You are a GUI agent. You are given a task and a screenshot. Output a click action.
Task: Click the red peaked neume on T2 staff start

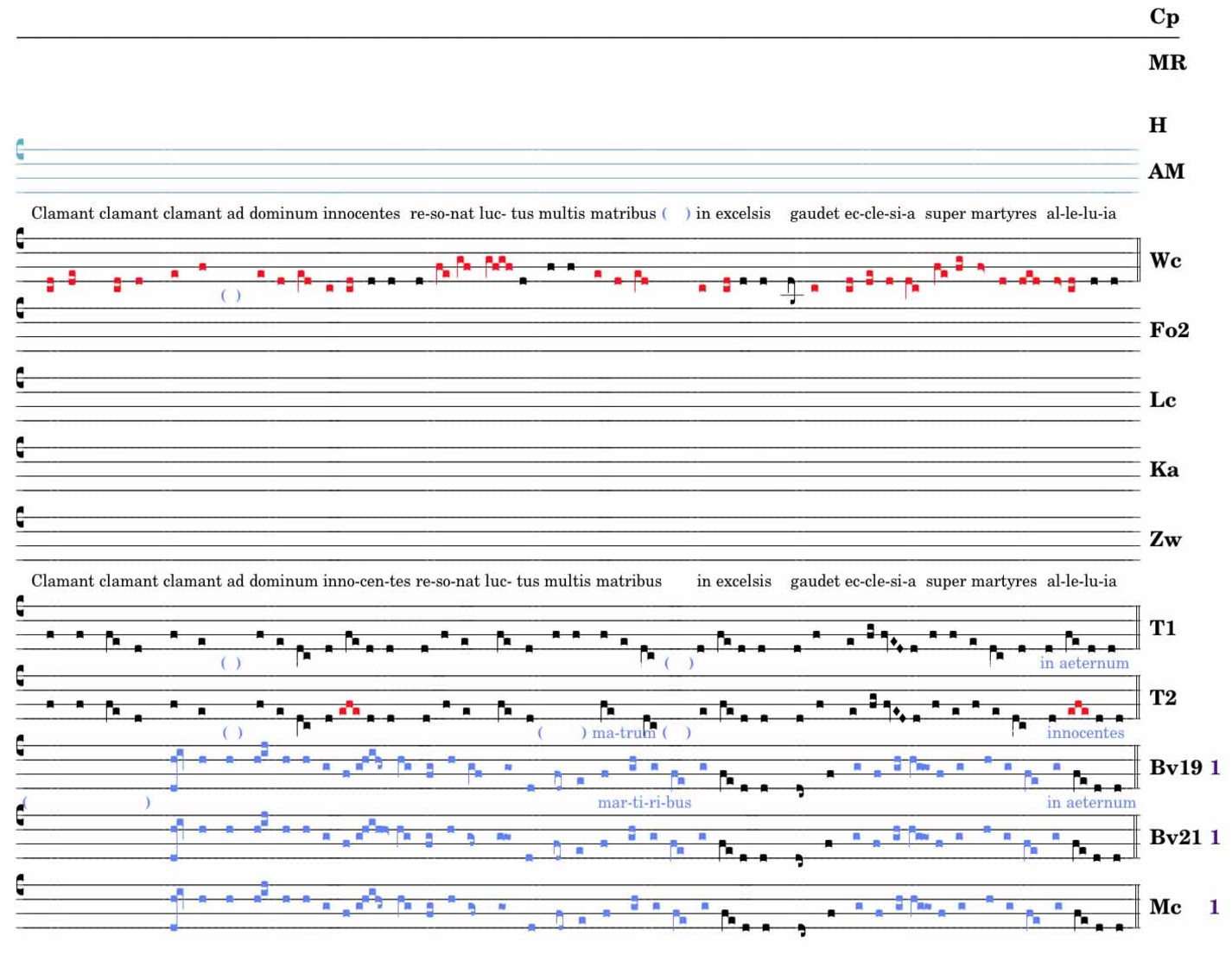[349, 708]
